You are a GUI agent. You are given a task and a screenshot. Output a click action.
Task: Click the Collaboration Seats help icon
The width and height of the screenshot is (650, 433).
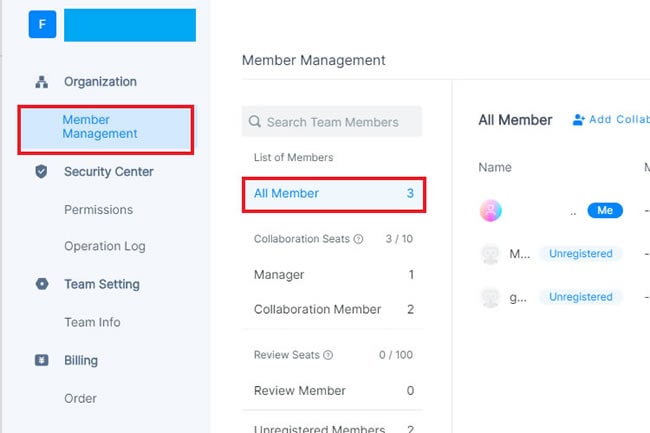pyautogui.click(x=359, y=239)
